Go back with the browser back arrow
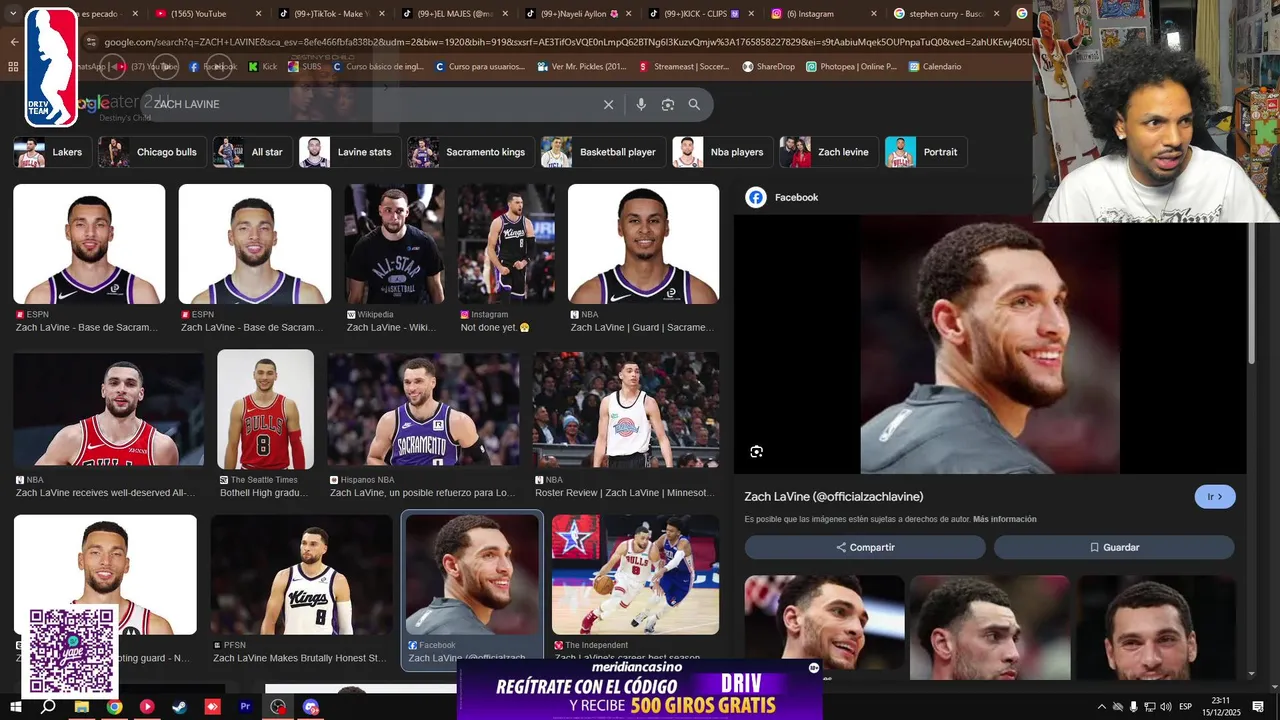Image resolution: width=1280 pixels, height=720 pixels. tap(14, 42)
